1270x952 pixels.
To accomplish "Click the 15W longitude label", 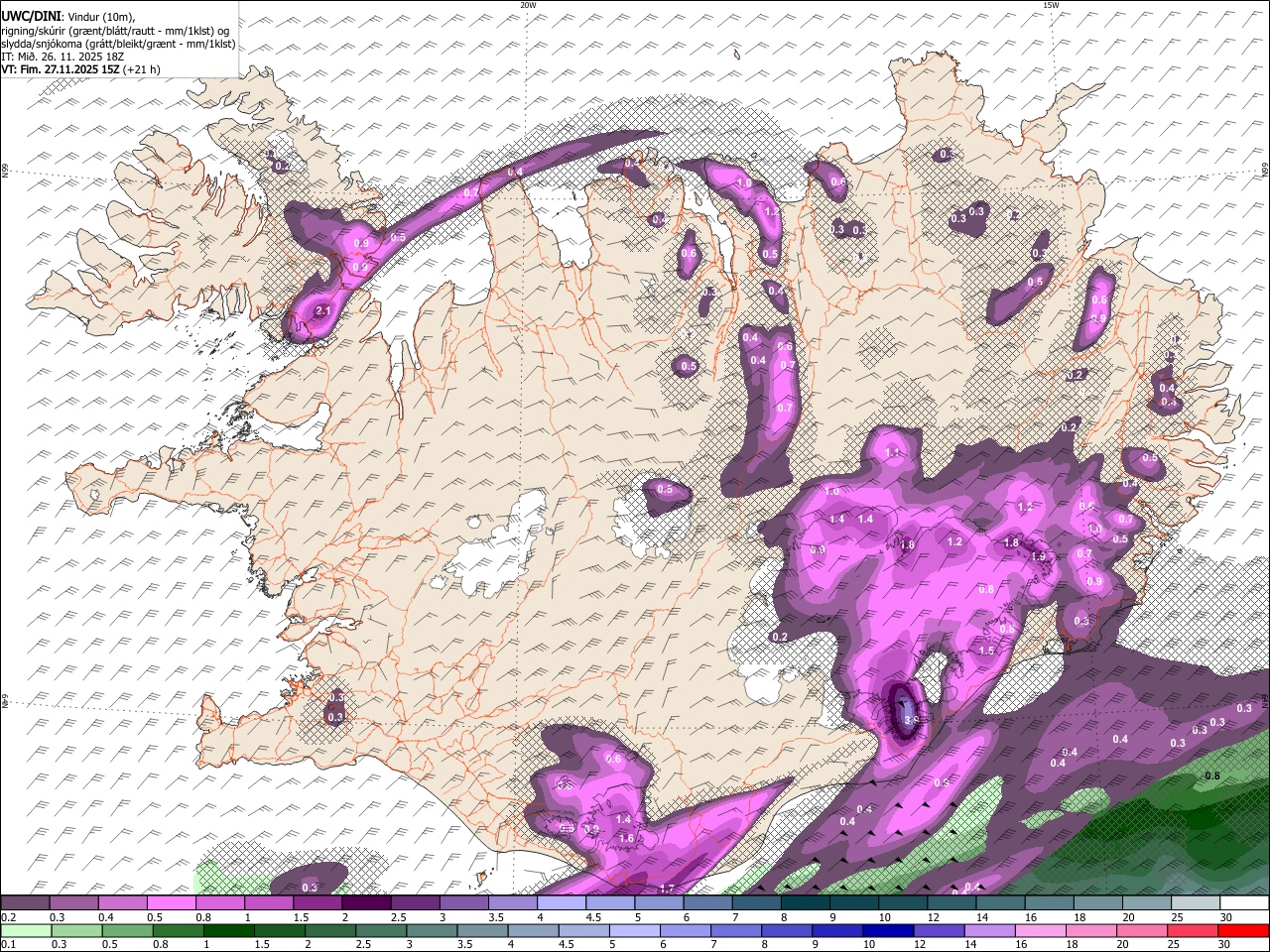I will tap(1051, 5).
